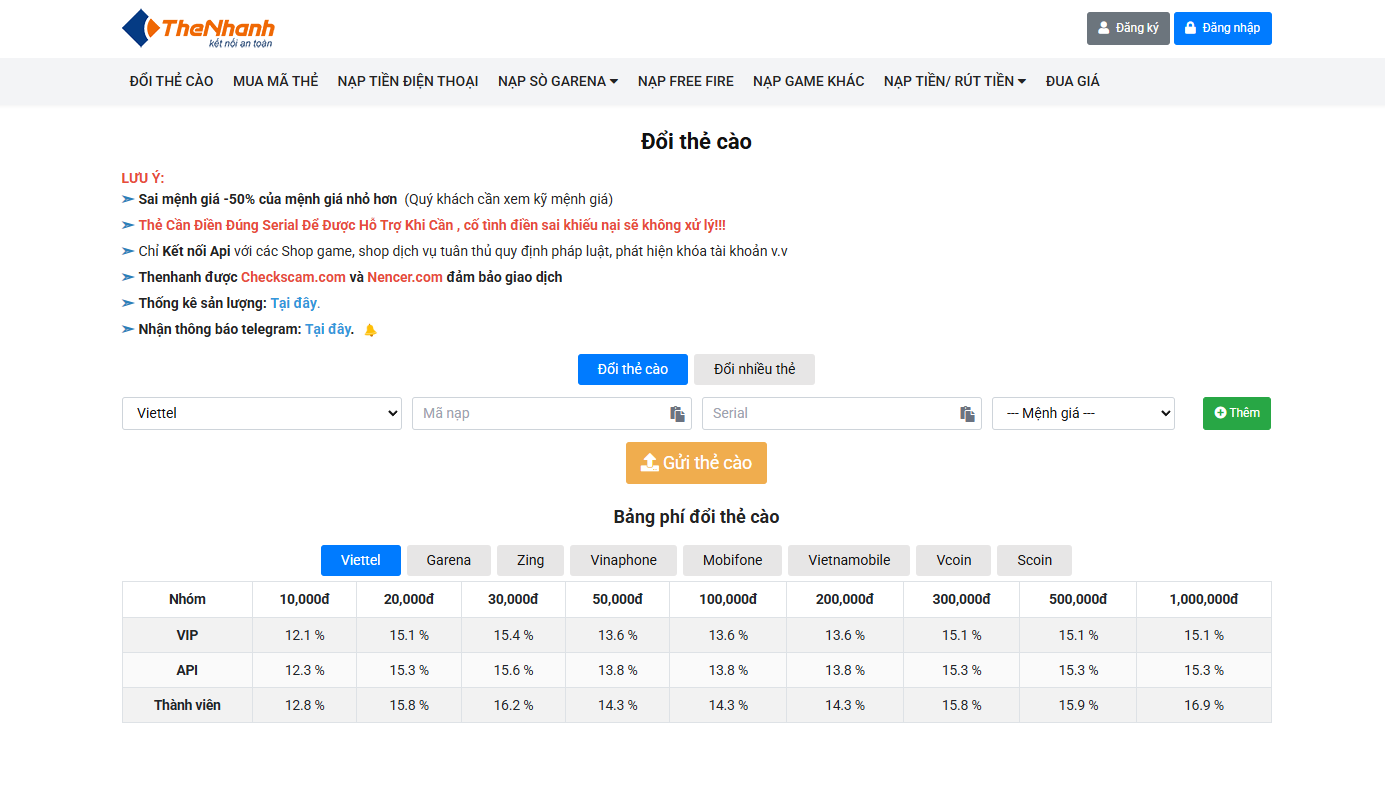Screen dimensions: 1385x791
Task: Open NẠP FREE FIRE menu item
Action: coord(686,81)
